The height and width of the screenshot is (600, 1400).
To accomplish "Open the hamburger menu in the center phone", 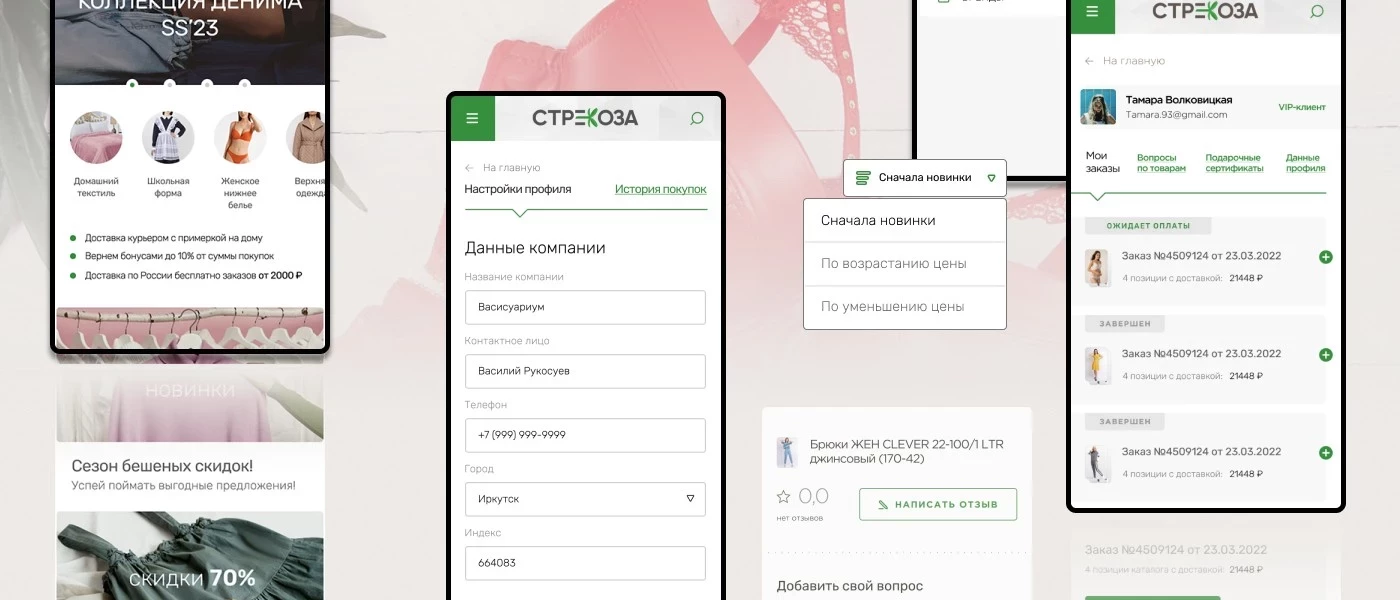I will click(473, 118).
